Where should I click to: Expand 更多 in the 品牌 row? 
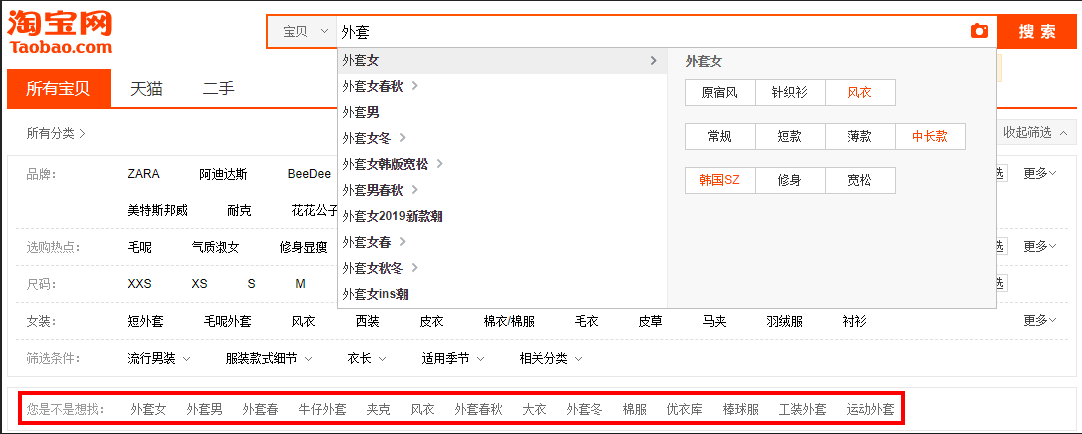click(1040, 174)
